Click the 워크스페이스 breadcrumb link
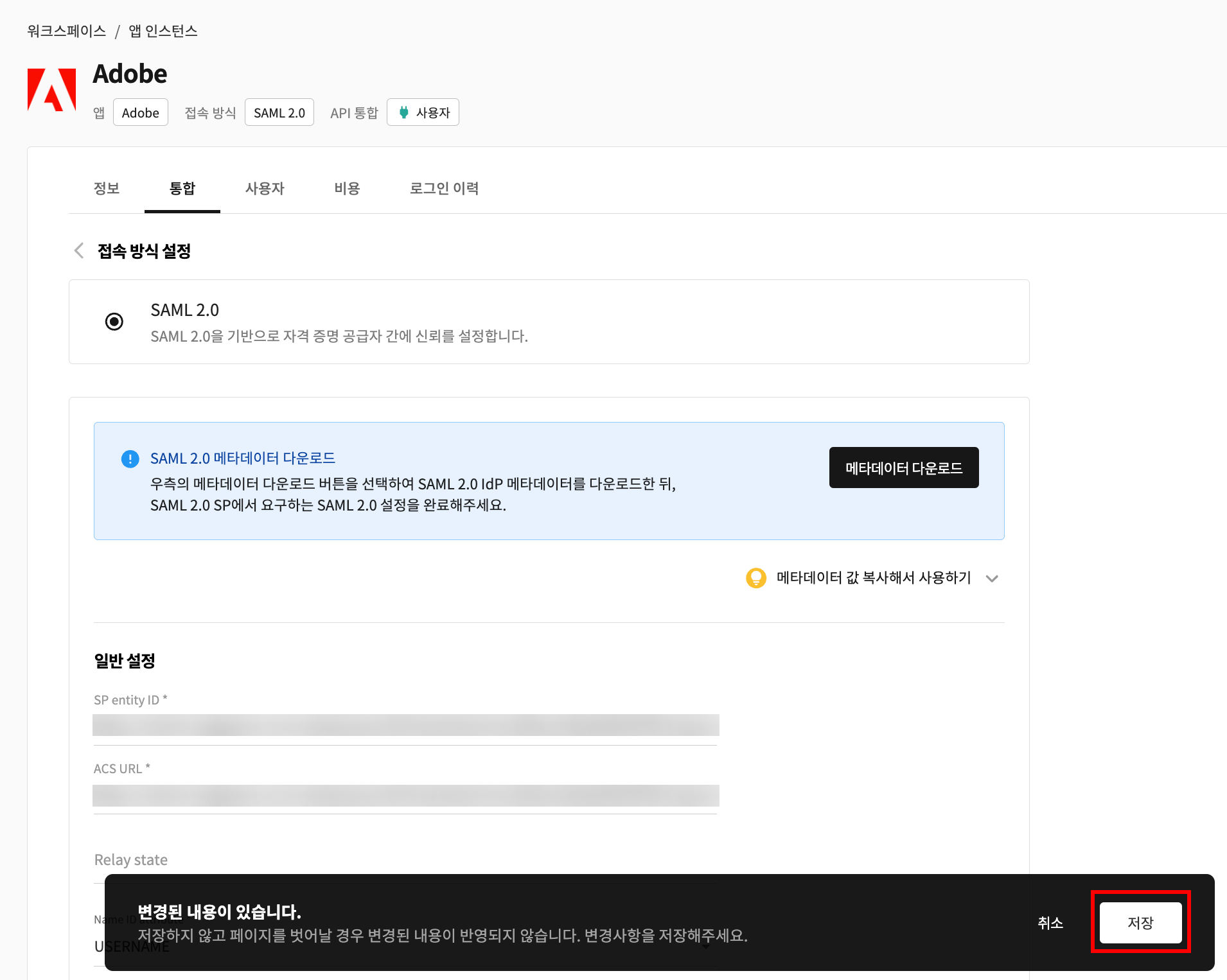The height and width of the screenshot is (980, 1227). coord(67,31)
